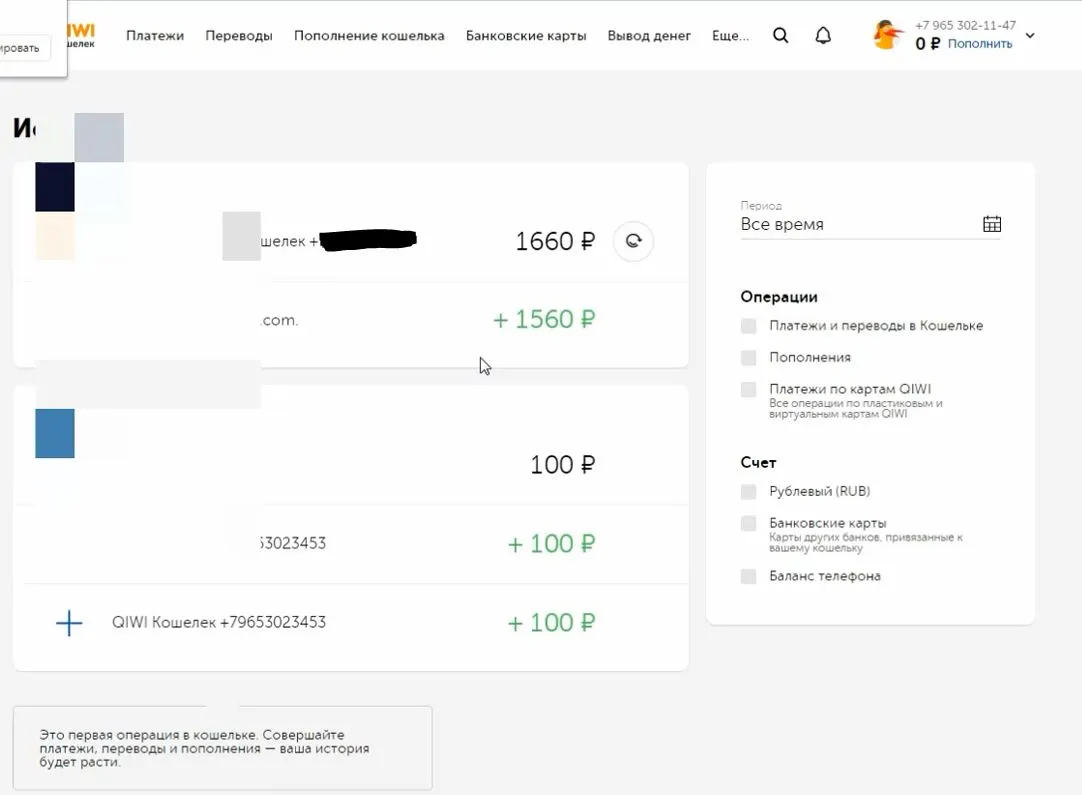Open the 100 ₽ transaction row

pyautogui.click(x=351, y=464)
